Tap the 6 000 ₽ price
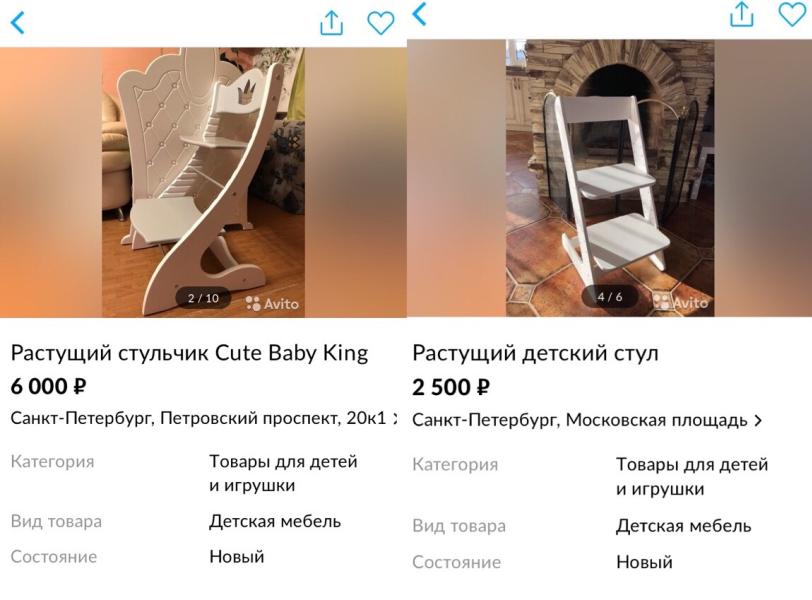 click(x=48, y=387)
